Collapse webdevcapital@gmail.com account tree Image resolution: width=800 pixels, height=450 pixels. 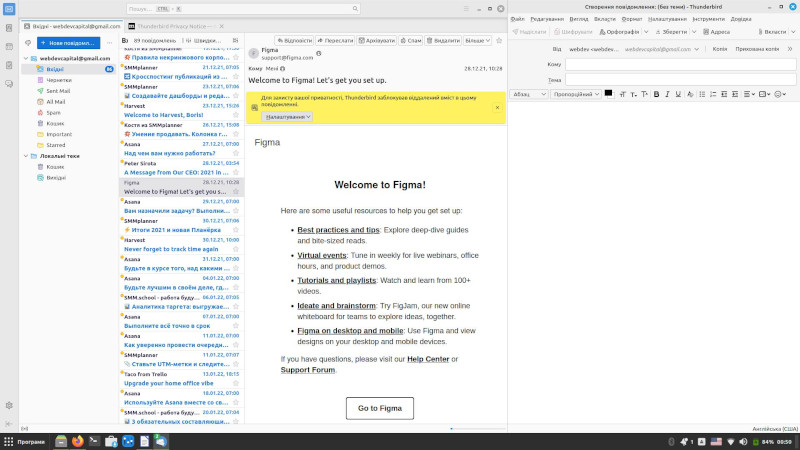coord(26,59)
